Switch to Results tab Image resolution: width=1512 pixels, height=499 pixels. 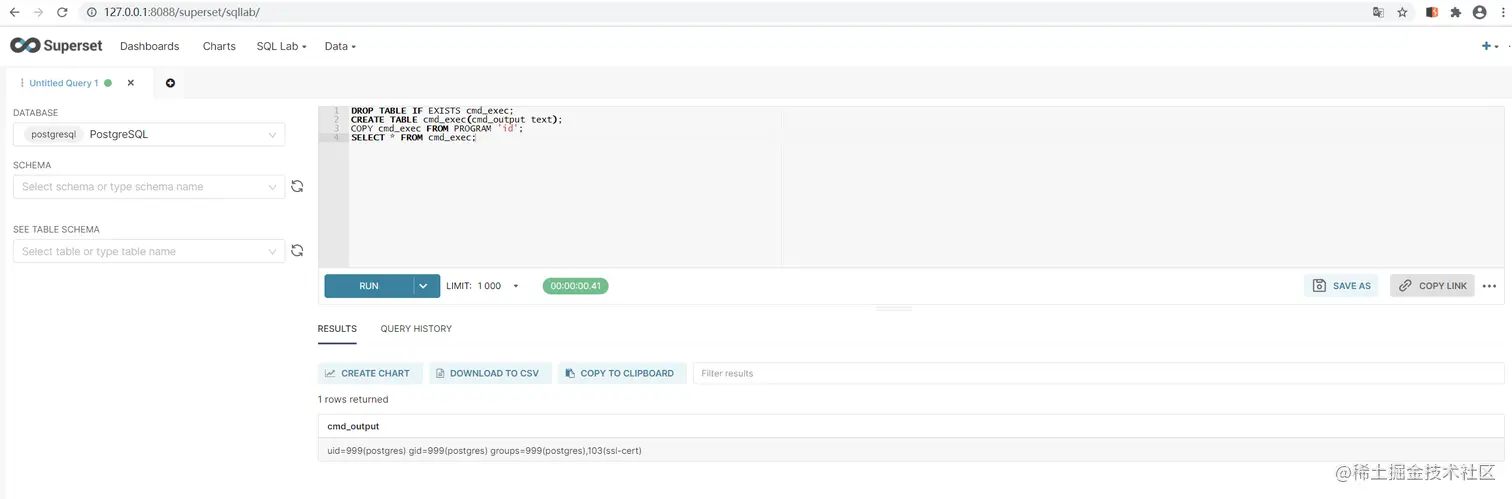337,328
